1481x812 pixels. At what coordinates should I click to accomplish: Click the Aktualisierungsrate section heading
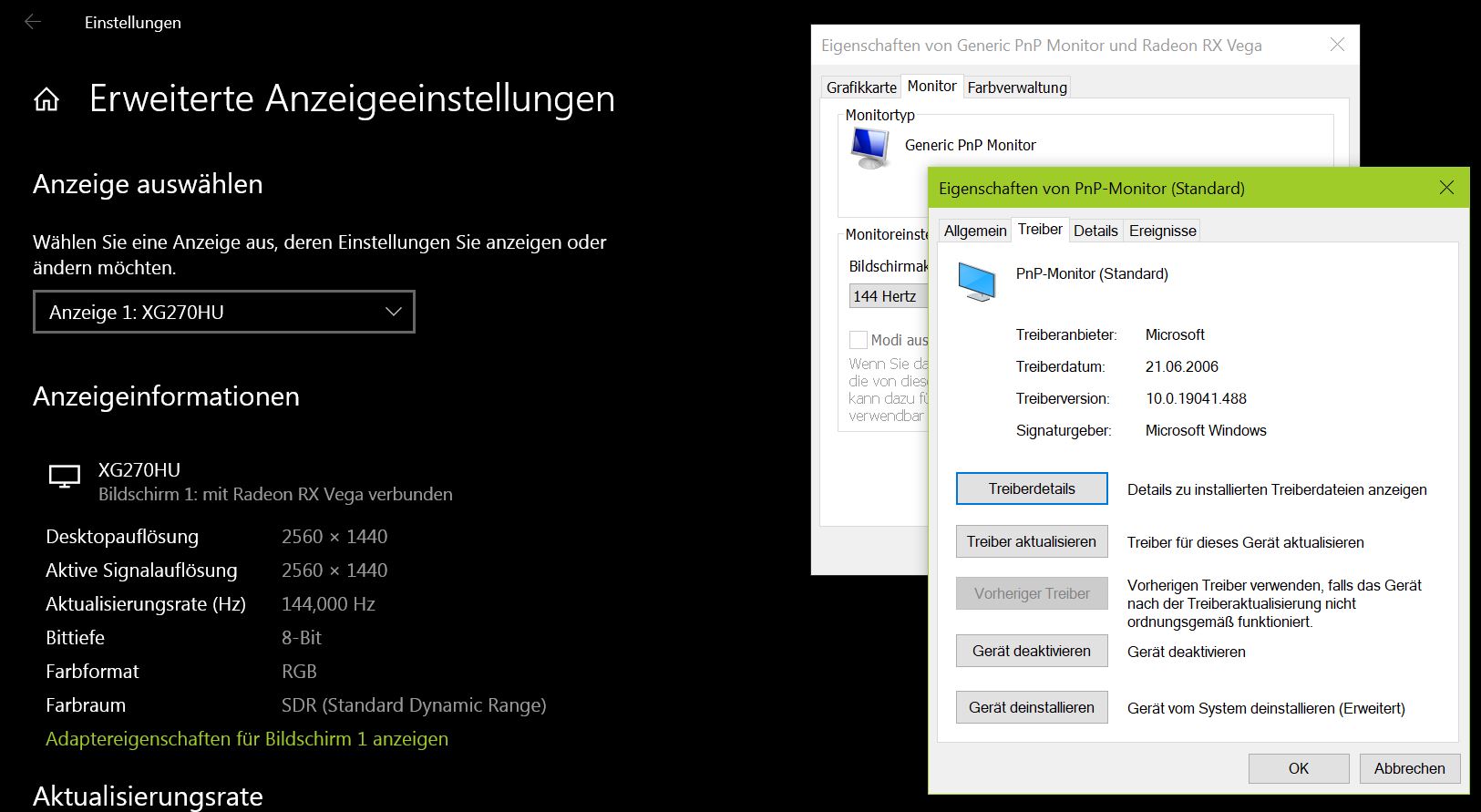click(148, 797)
